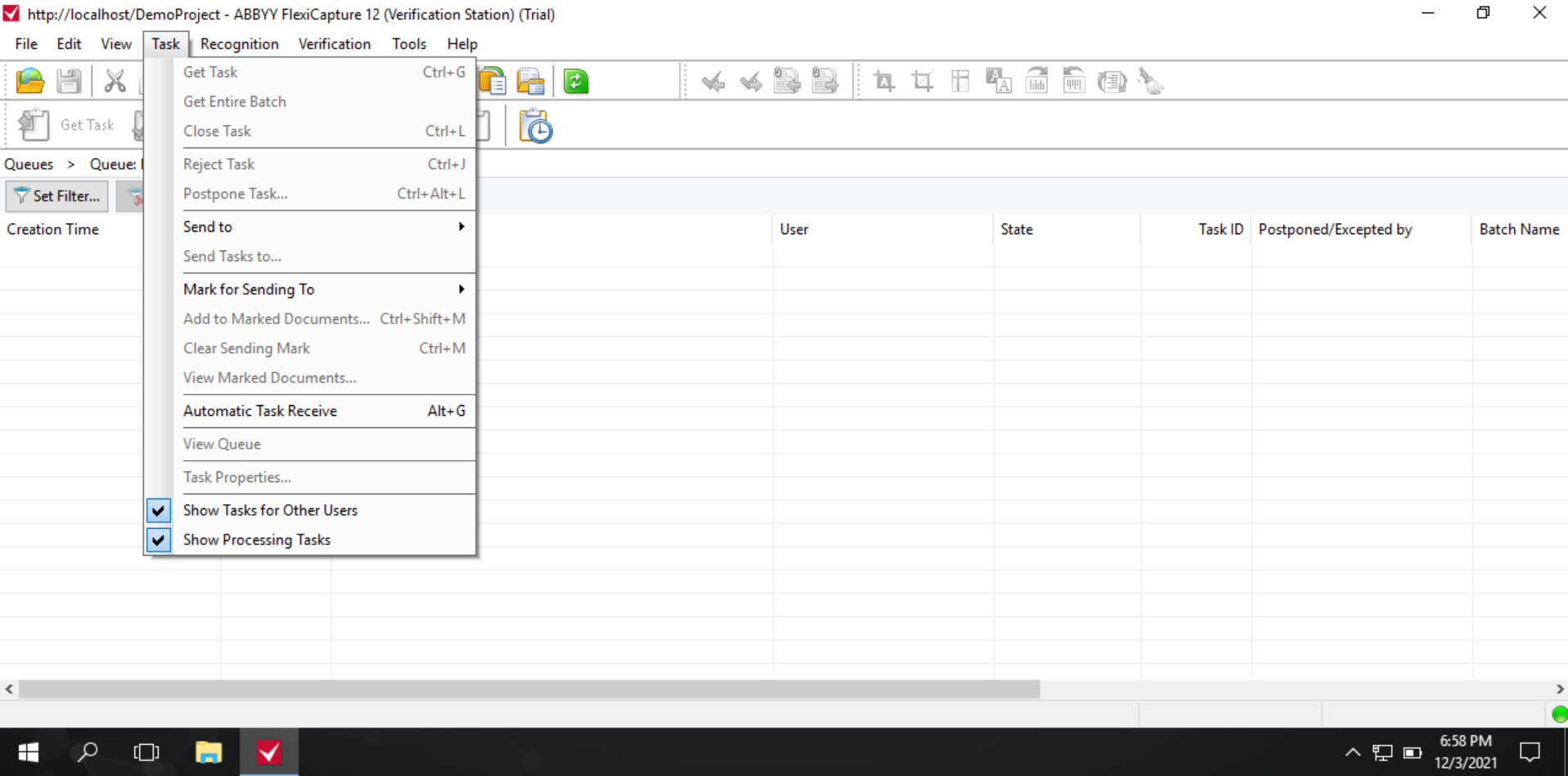Select Send Tasks to entry
1568x776 pixels.
(x=310, y=256)
